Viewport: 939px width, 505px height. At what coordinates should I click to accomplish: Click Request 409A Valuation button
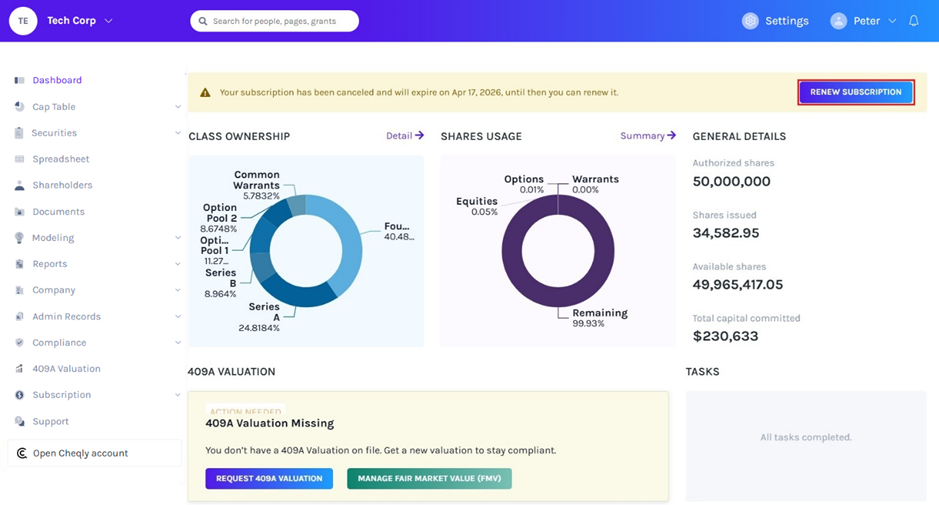tap(269, 479)
